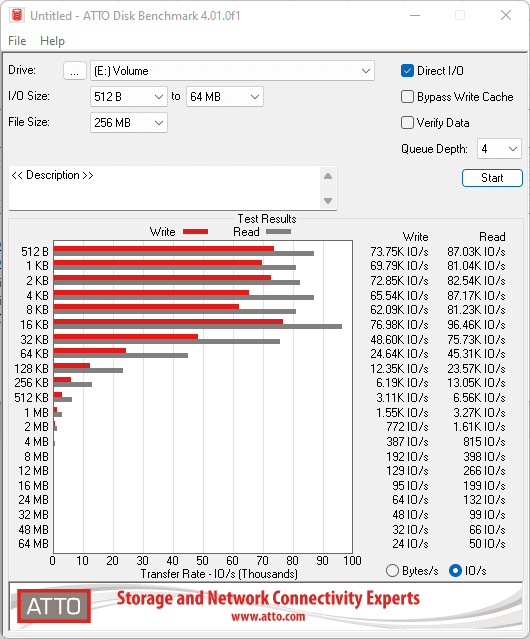
Task: Click the 50 IO/s read value
Action: click(x=487, y=544)
